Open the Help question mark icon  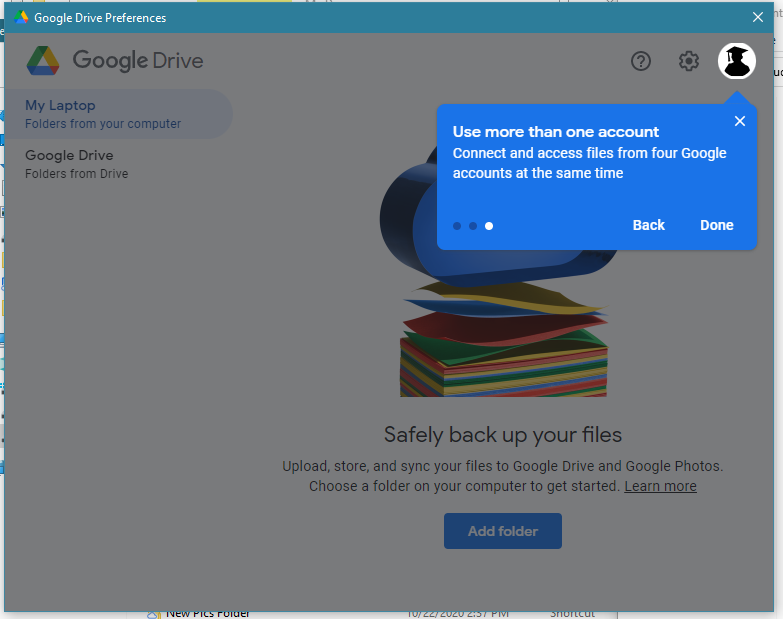pyautogui.click(x=641, y=61)
